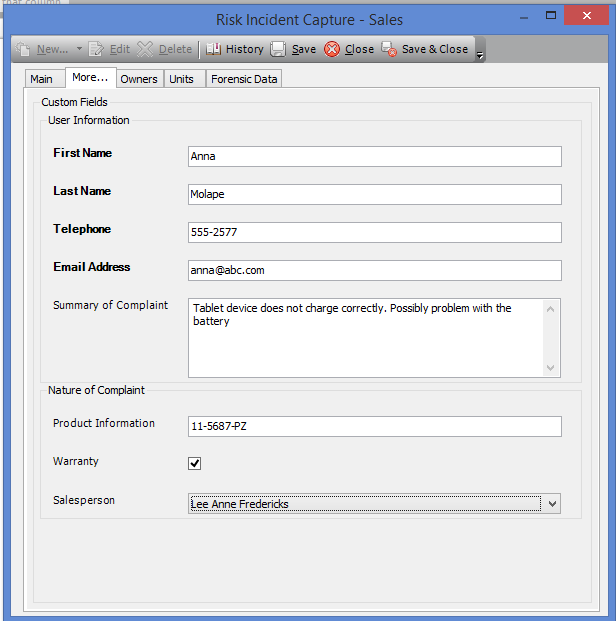Open the Forensic Data tab
Screen dimensions: 616x621
[244, 79]
